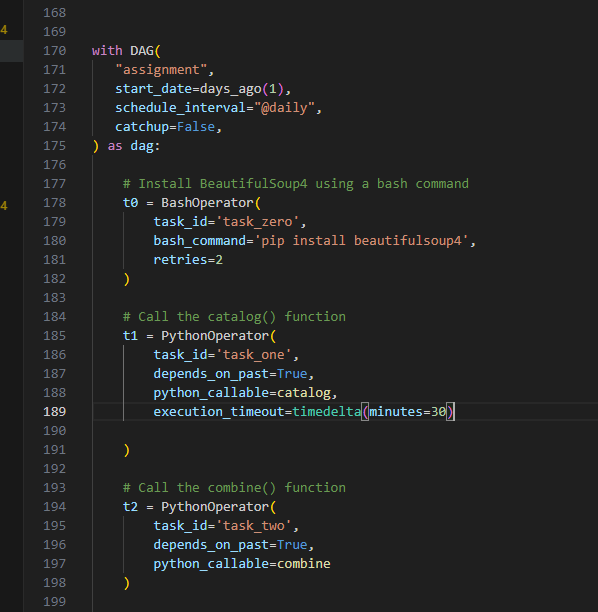The width and height of the screenshot is (598, 612).
Task: Click schedule_interval on line 173
Action: pyautogui.click(x=180, y=108)
